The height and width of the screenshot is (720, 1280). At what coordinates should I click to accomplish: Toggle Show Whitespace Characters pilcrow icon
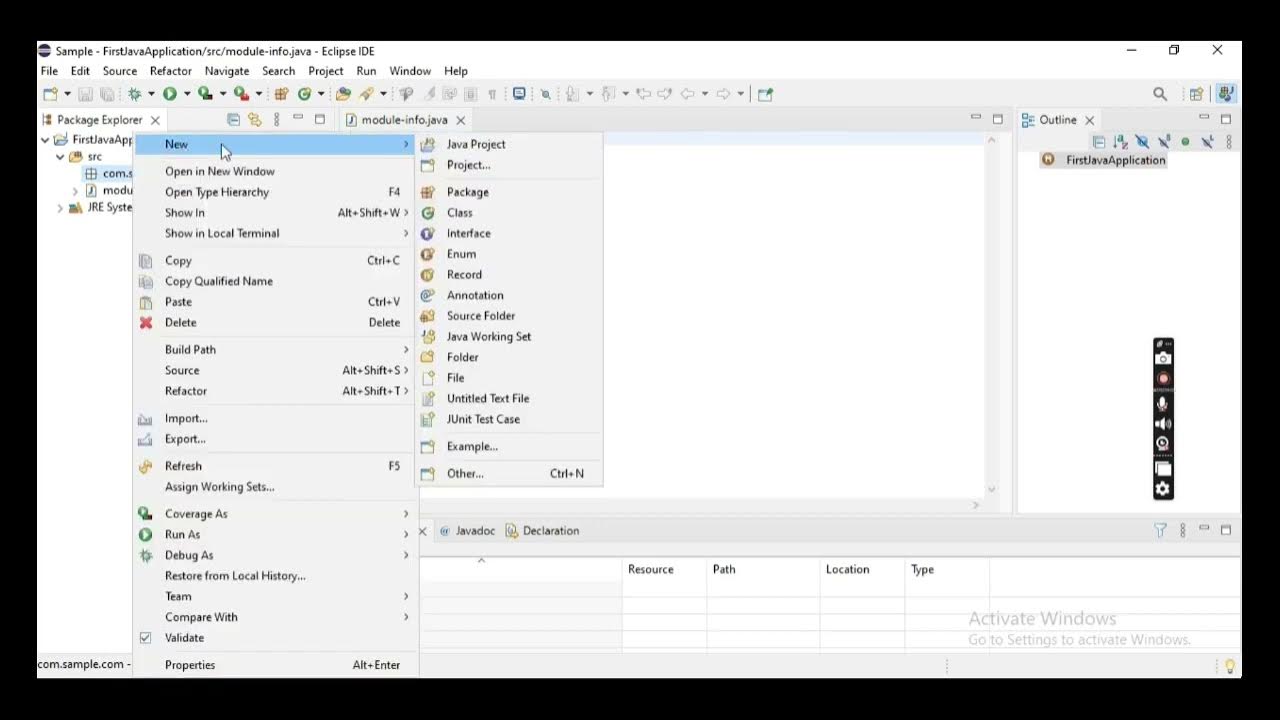pos(492,94)
